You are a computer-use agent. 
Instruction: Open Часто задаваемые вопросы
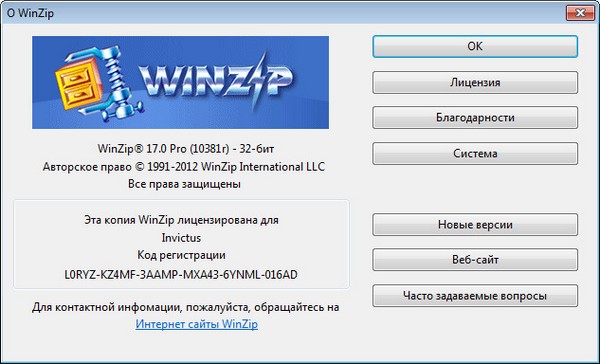[x=475, y=295]
